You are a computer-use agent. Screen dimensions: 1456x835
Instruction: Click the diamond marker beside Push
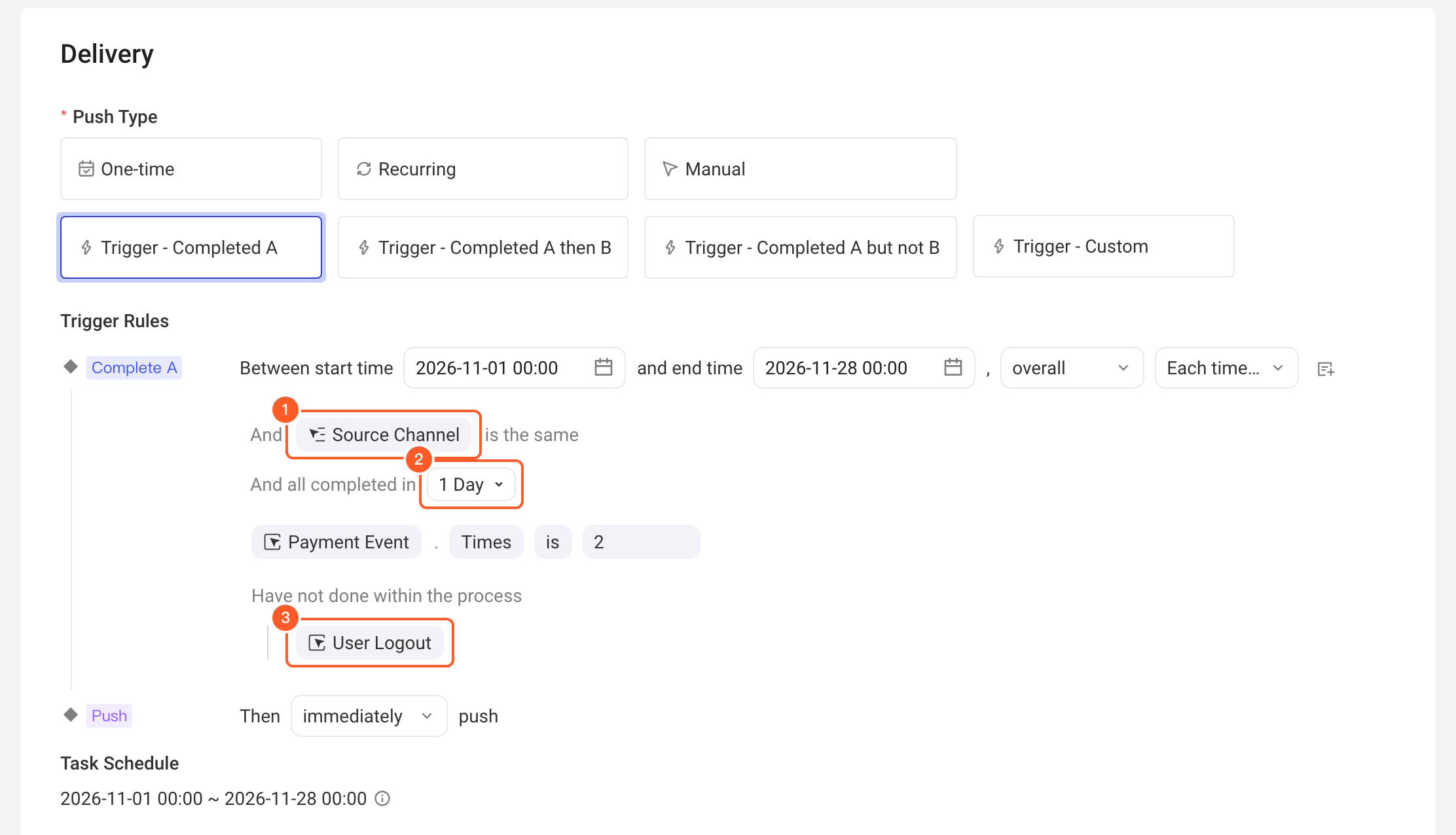[x=71, y=714]
